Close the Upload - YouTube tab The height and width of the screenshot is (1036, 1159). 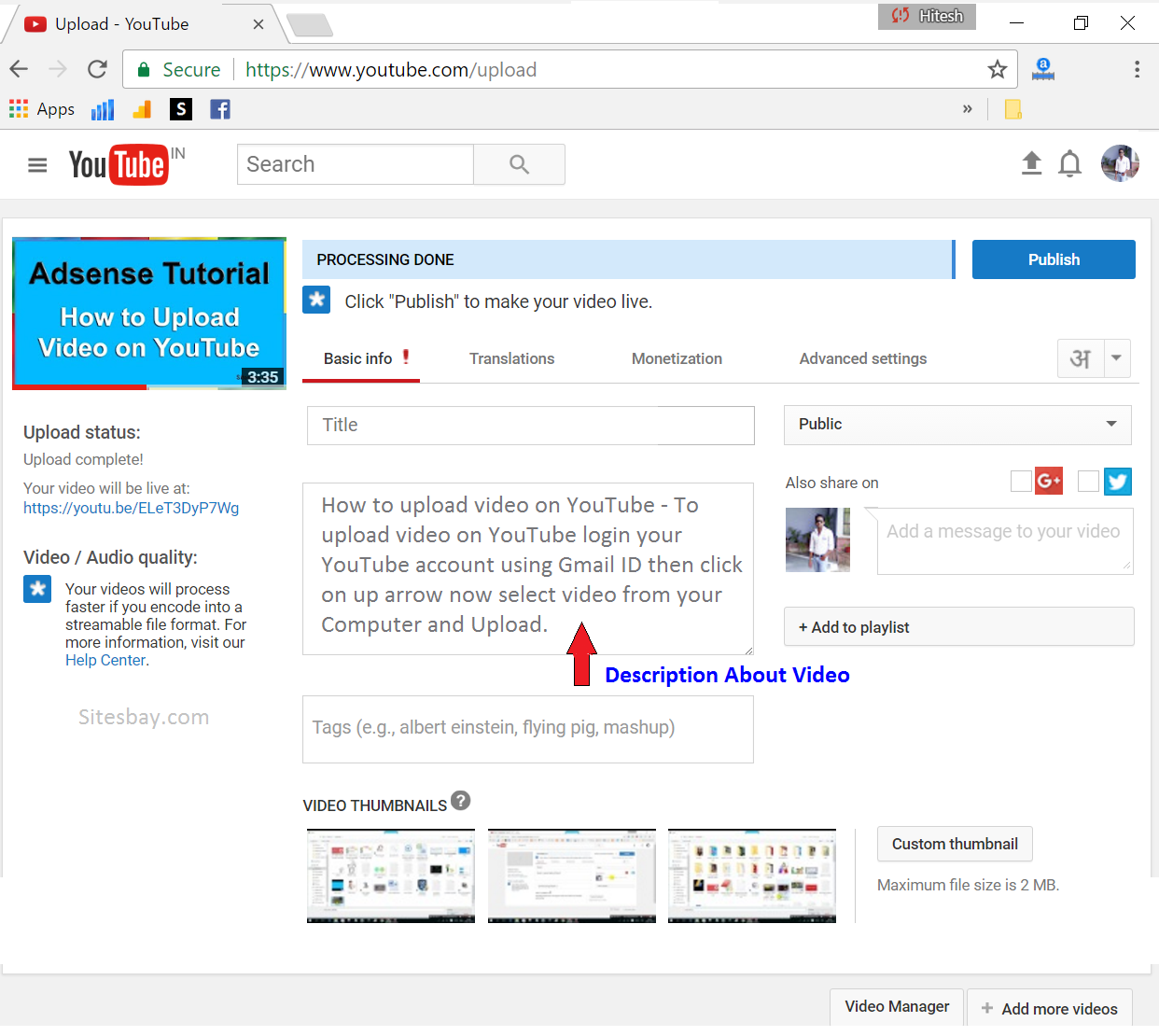pyautogui.click(x=258, y=24)
